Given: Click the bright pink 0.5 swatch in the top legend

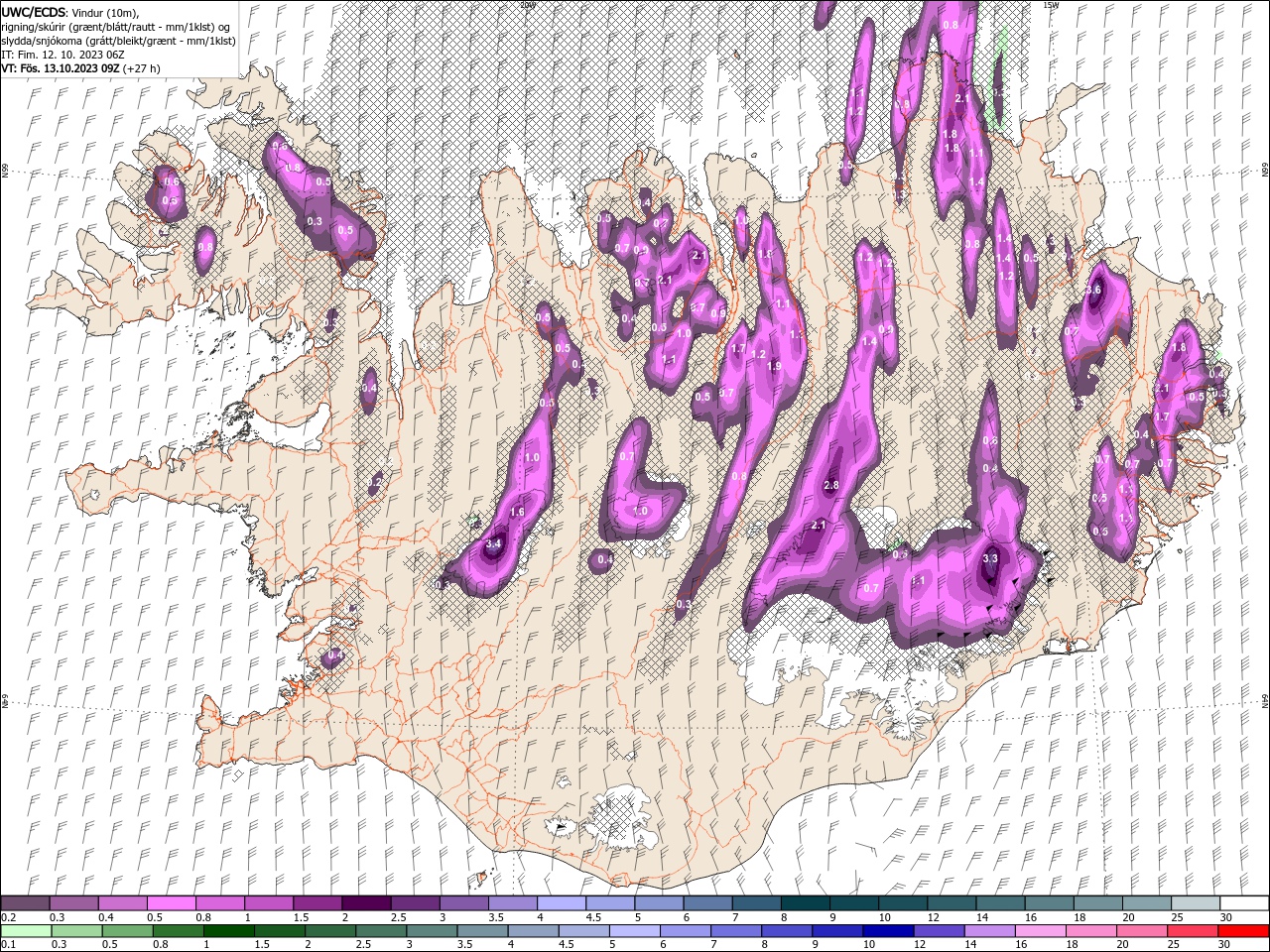Looking at the screenshot, I should click(171, 903).
